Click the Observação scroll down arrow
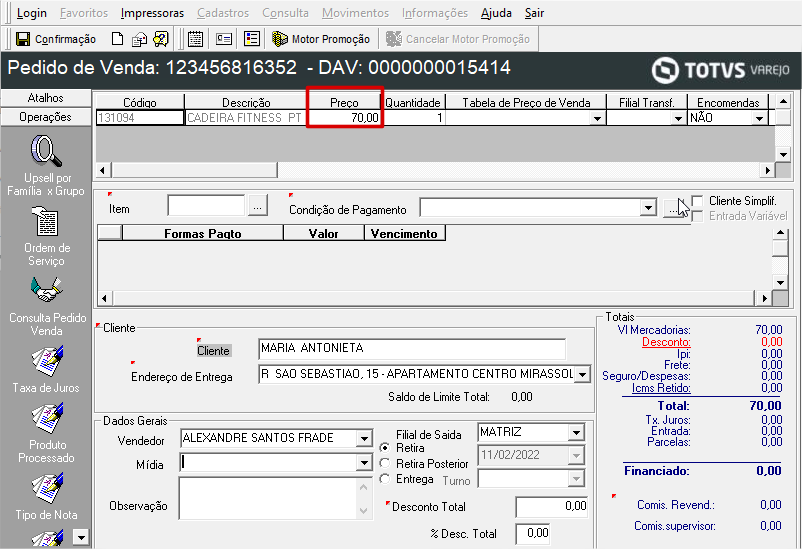The height and width of the screenshot is (549, 802). point(364,510)
